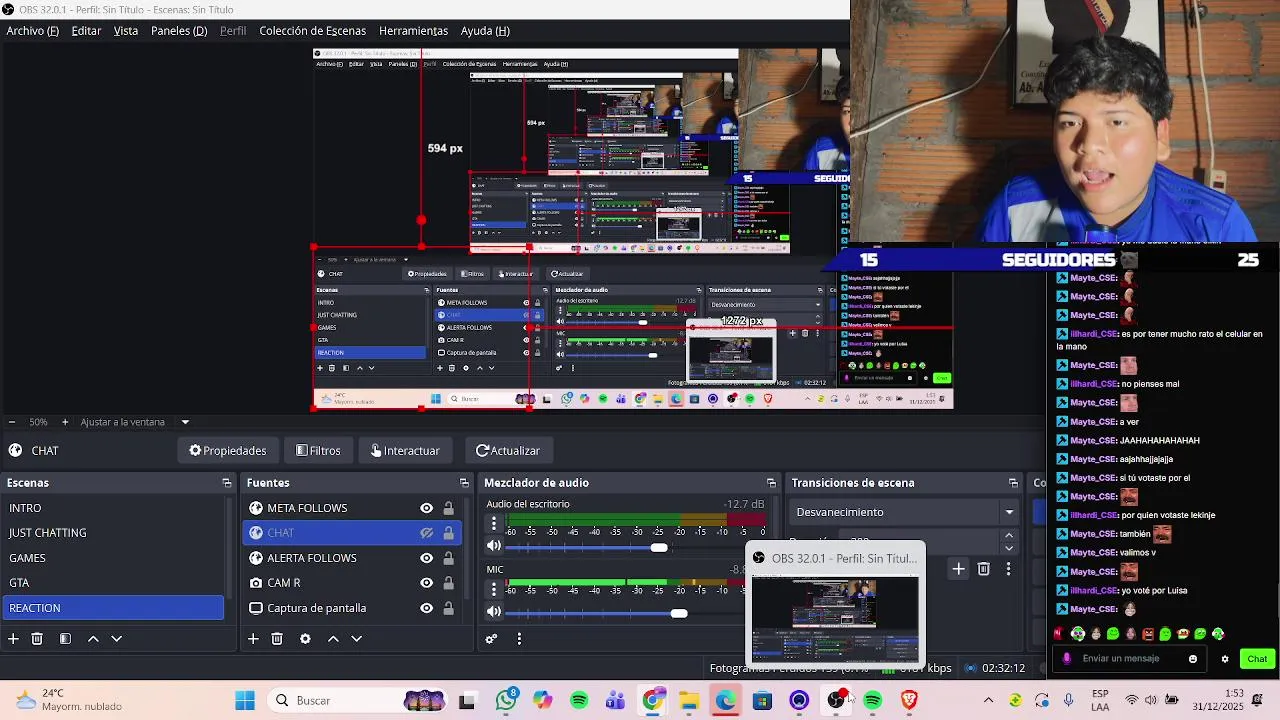Open the Editar menu
The height and width of the screenshot is (720, 1280).
pos(86,31)
